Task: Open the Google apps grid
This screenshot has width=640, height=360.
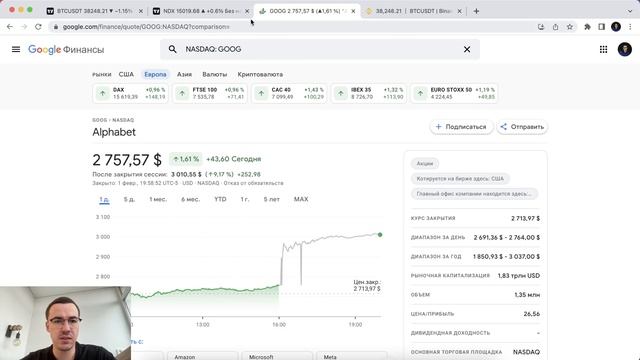Action: (x=603, y=49)
